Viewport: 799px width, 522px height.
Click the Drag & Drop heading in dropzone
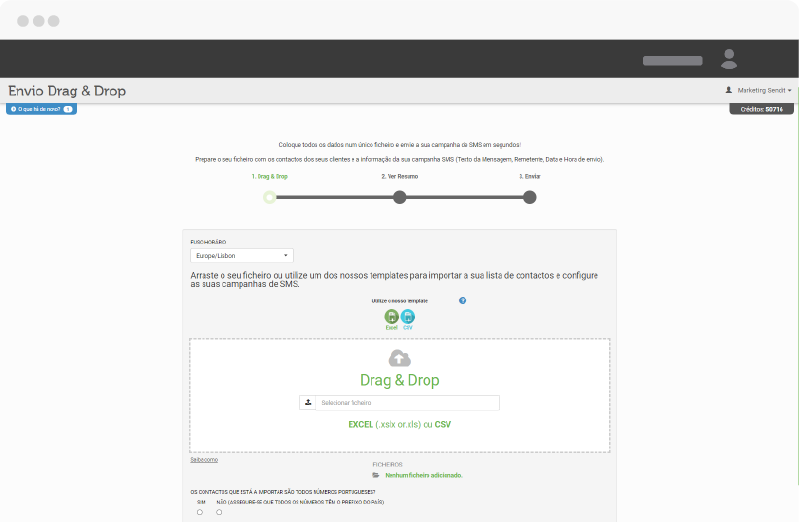point(399,381)
